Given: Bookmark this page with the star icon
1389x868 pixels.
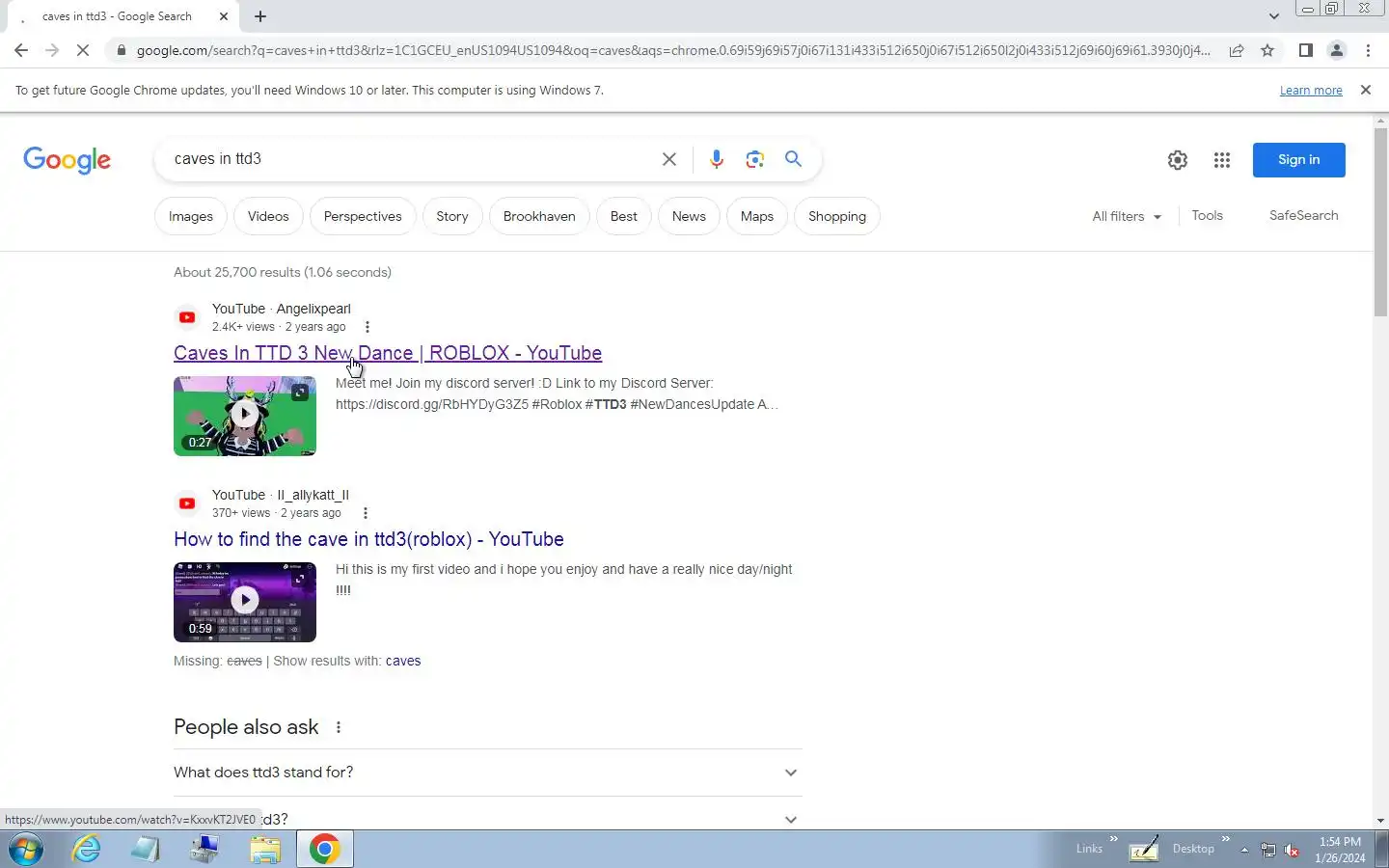Looking at the screenshot, I should click(x=1267, y=50).
